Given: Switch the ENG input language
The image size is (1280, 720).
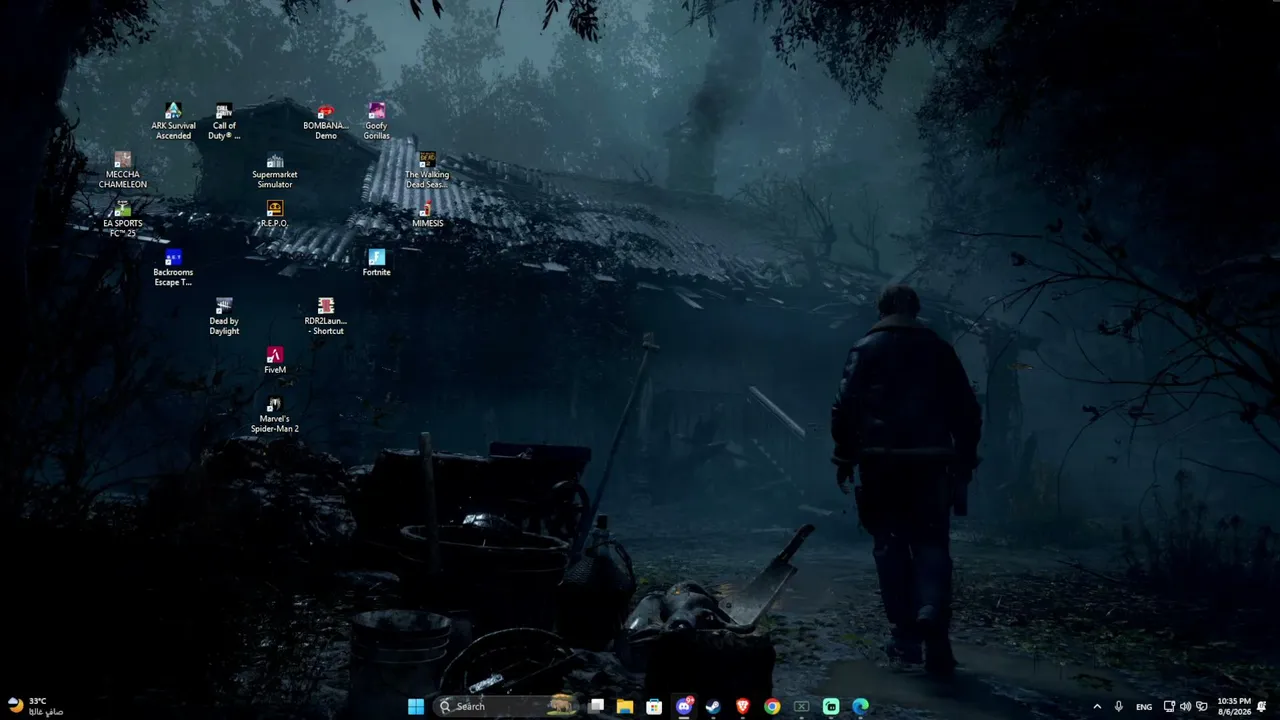Looking at the screenshot, I should [1144, 706].
